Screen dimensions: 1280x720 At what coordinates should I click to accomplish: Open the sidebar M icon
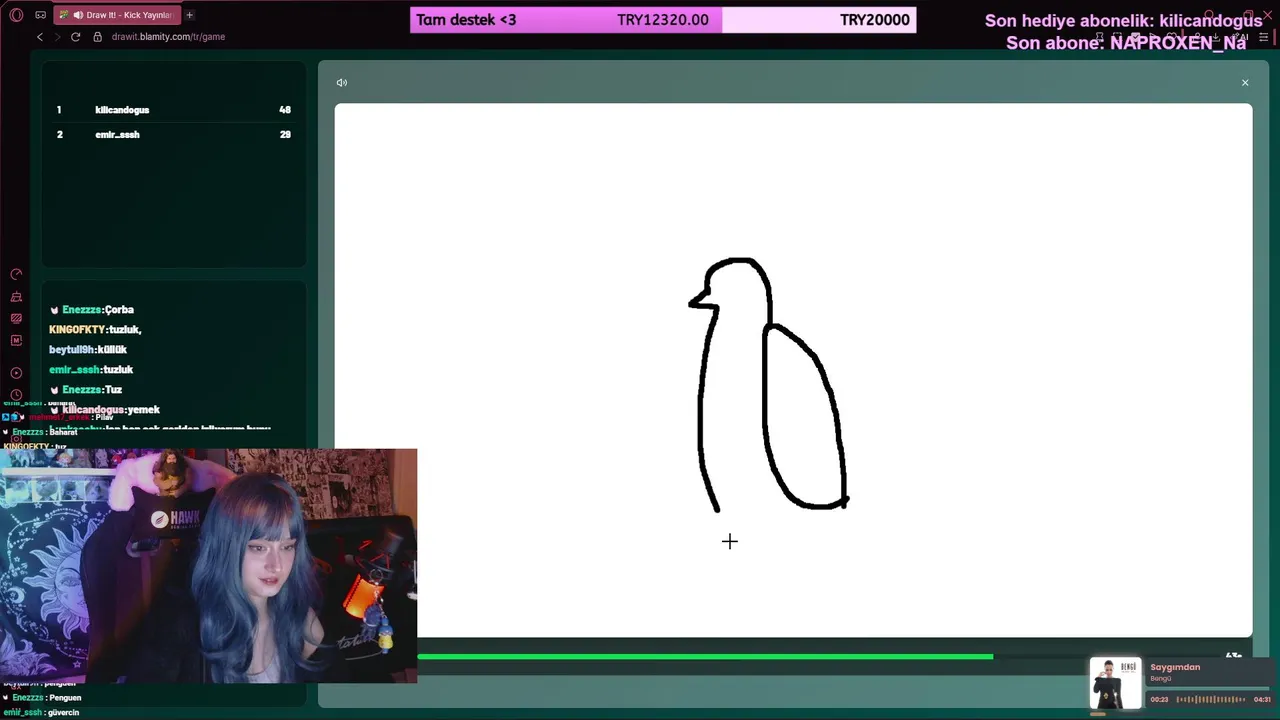tap(16, 341)
